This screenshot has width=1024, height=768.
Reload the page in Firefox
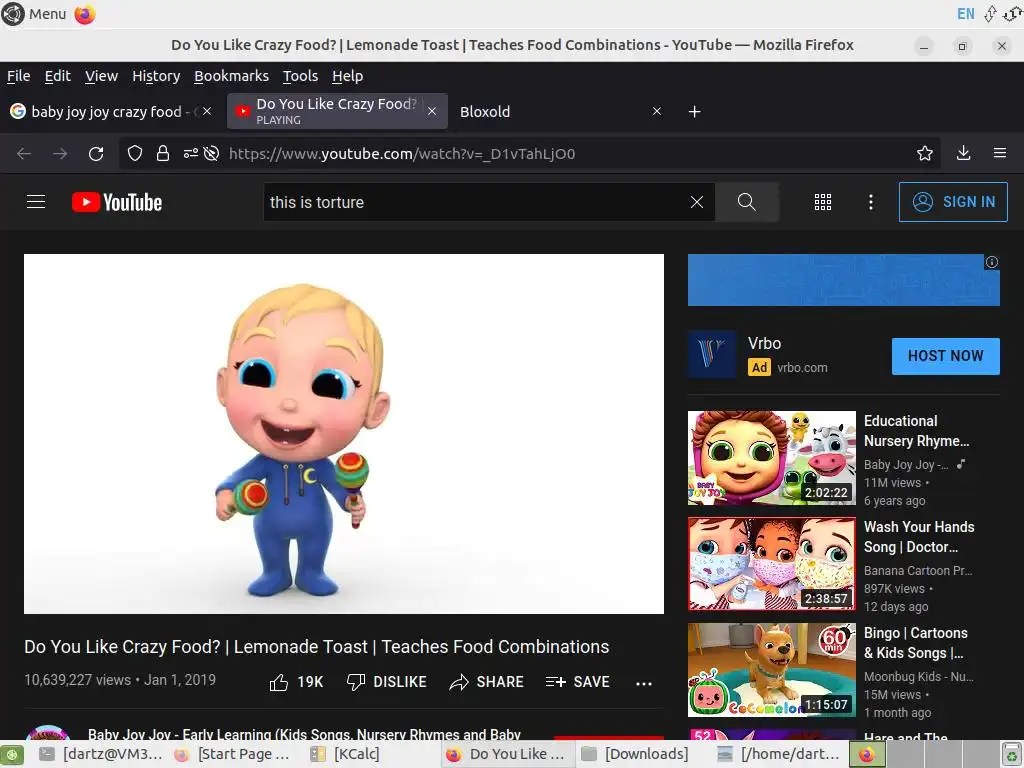96,154
